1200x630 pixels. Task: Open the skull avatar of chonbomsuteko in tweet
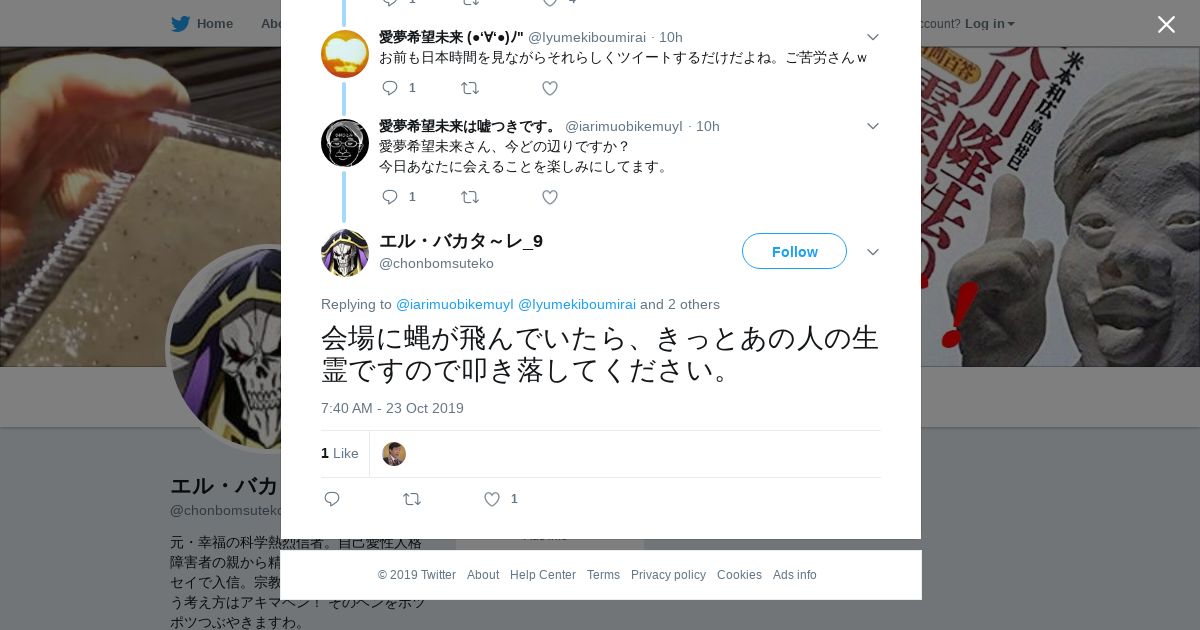tap(345, 253)
